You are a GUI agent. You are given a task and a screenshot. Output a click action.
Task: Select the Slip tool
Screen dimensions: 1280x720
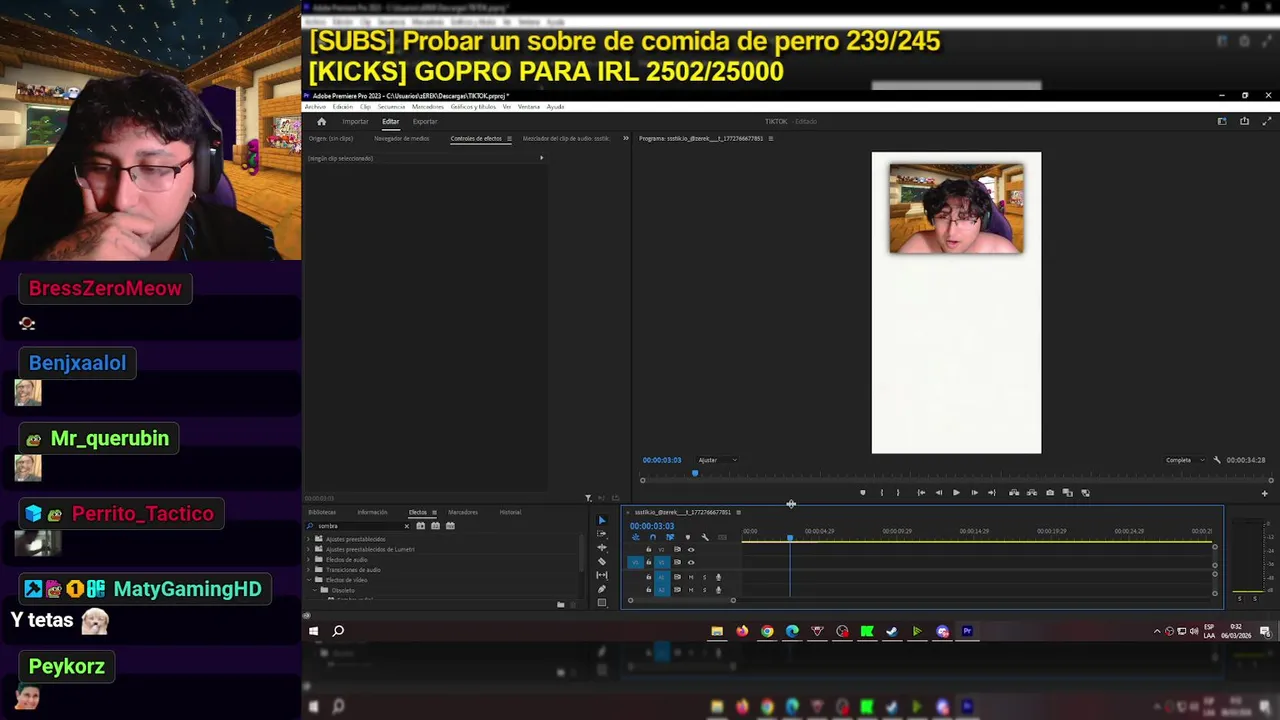pos(601,575)
